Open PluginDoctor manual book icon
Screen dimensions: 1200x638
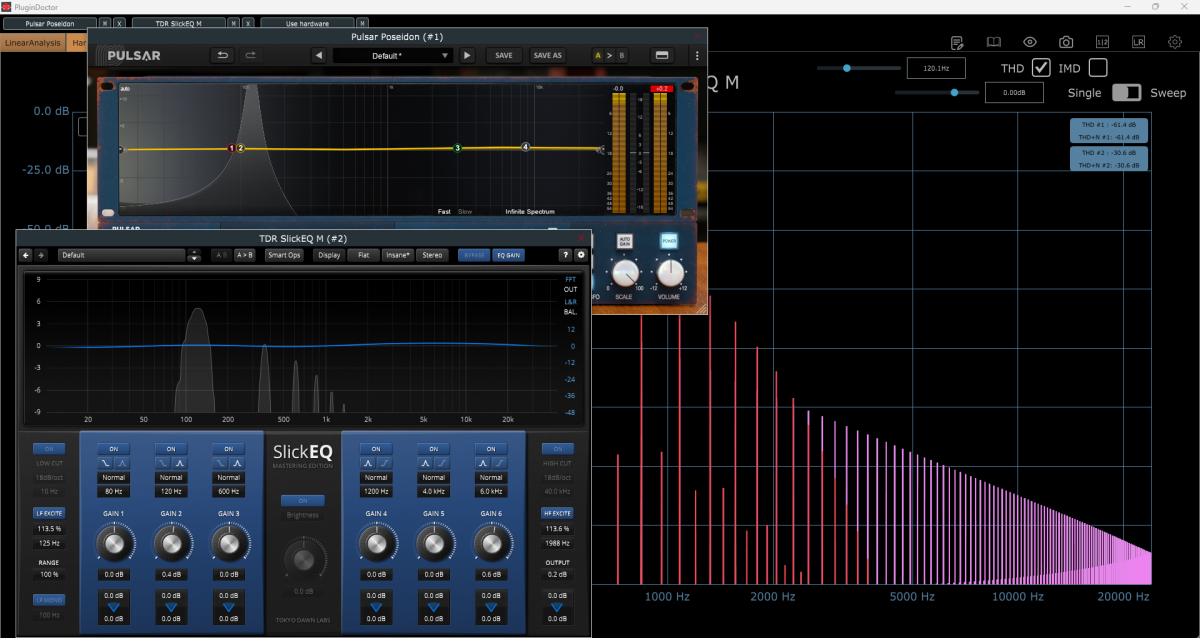tap(994, 42)
